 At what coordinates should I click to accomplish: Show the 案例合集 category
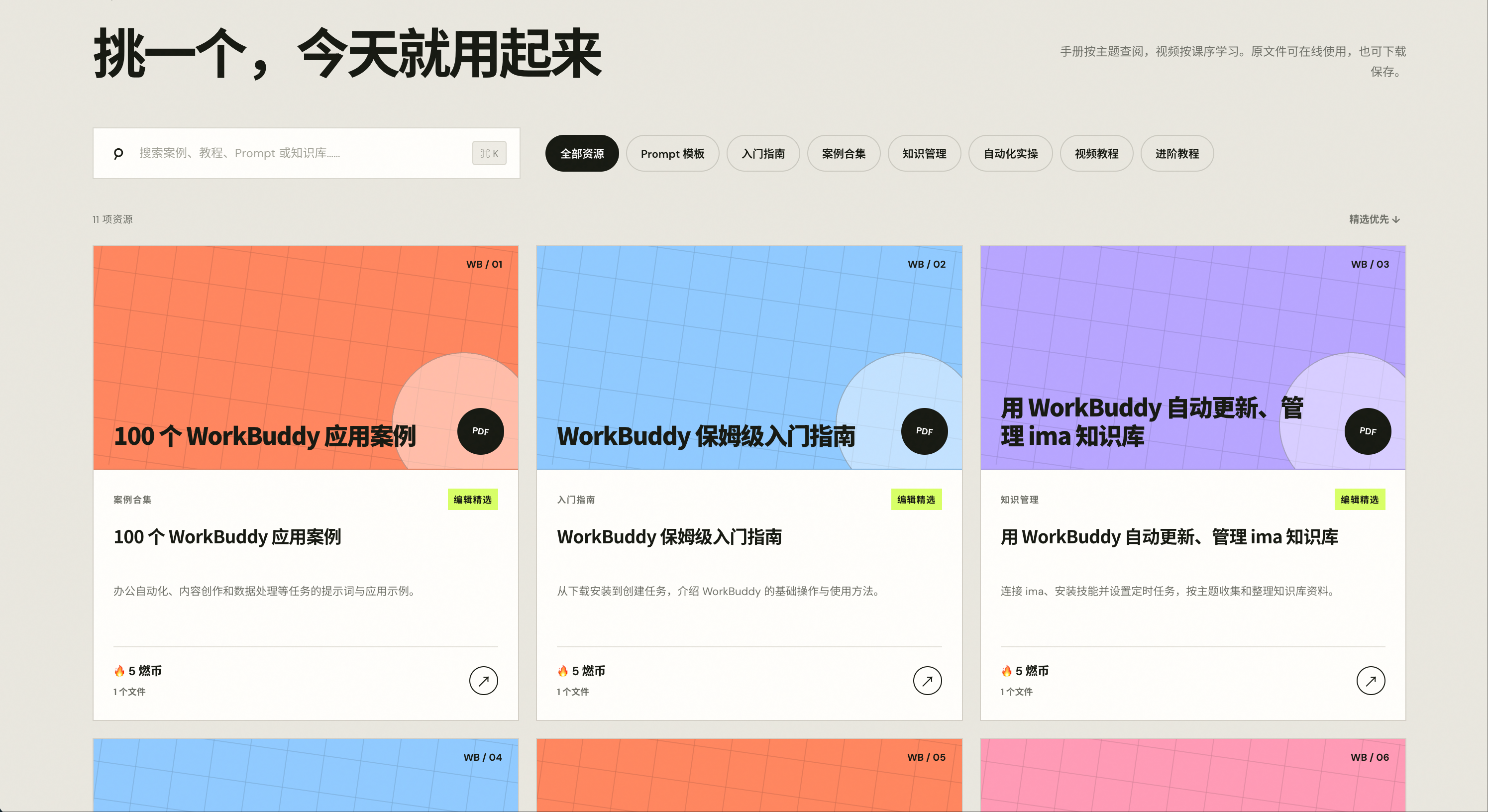(844, 154)
